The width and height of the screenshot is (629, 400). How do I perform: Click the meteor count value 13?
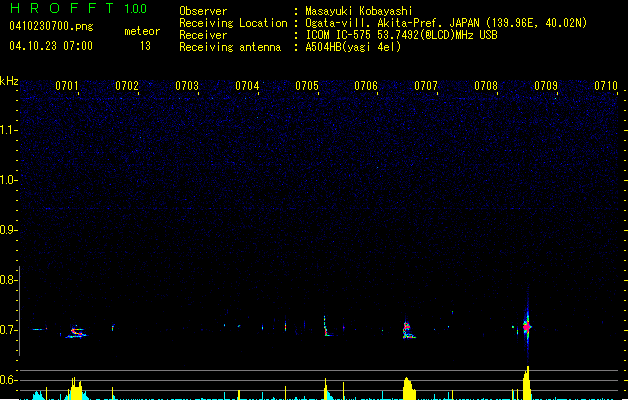[145, 46]
